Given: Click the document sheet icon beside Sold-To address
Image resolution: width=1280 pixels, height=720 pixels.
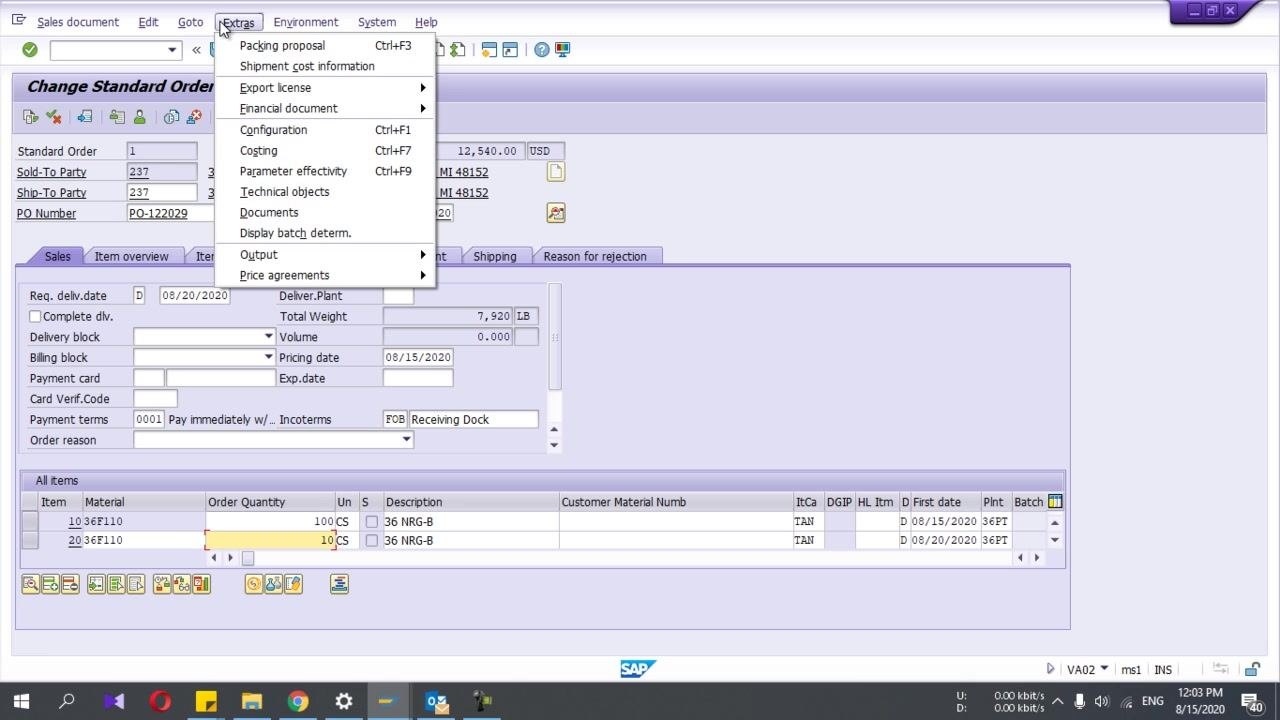Looking at the screenshot, I should [556, 172].
